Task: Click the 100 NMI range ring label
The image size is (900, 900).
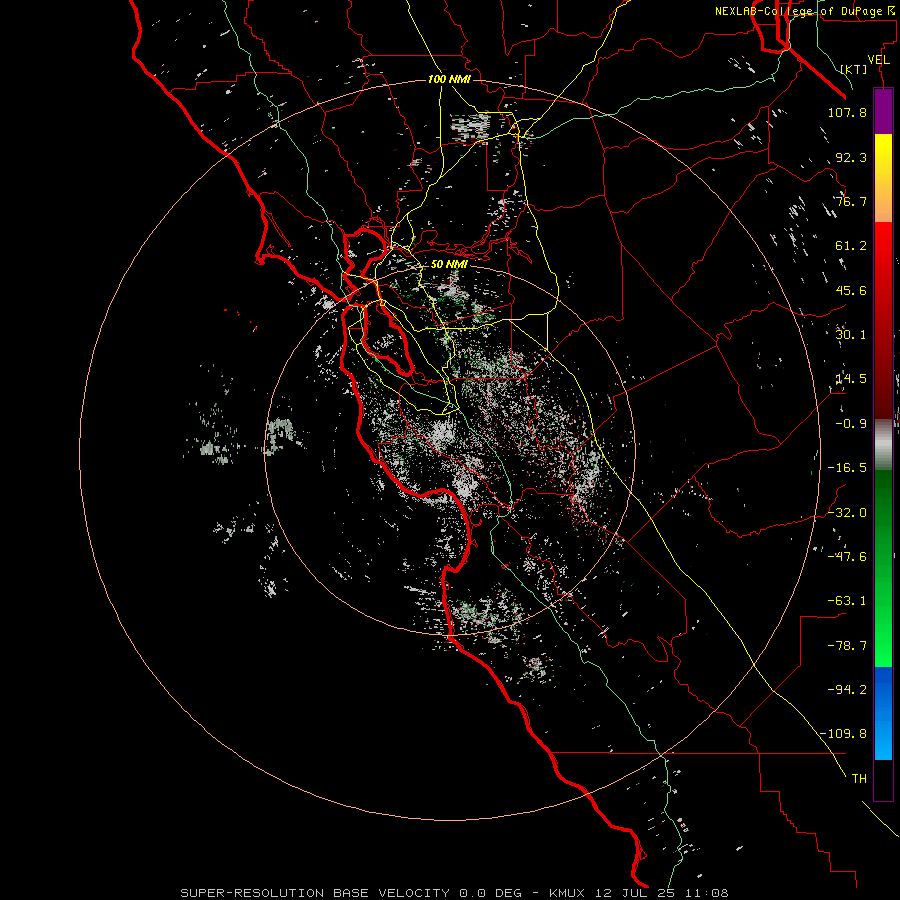Action: [x=449, y=79]
